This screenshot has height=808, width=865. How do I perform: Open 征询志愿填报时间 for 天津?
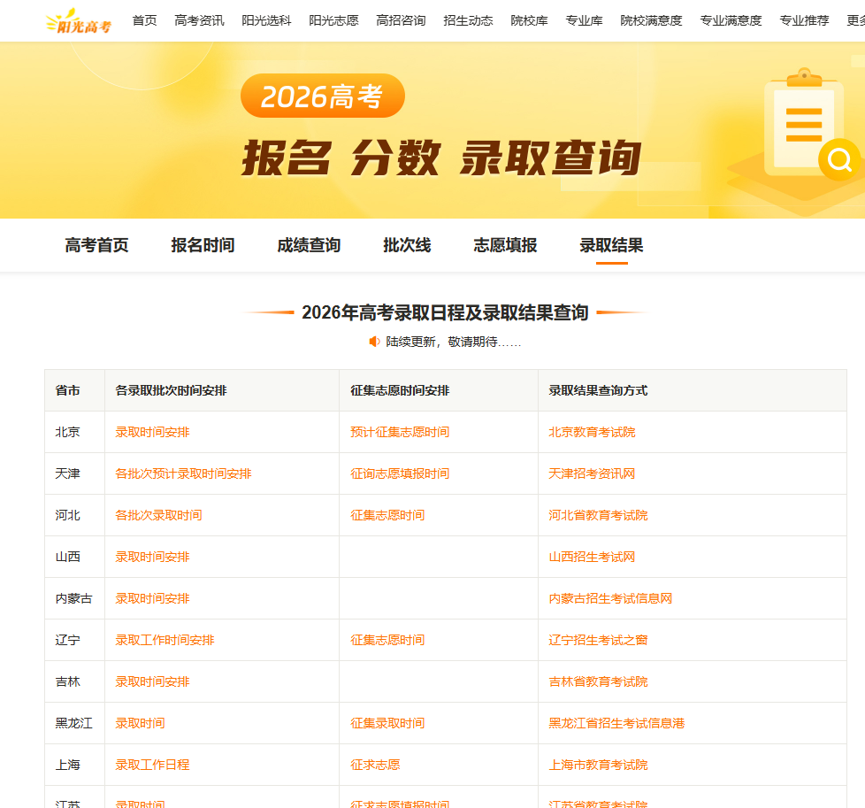[400, 474]
